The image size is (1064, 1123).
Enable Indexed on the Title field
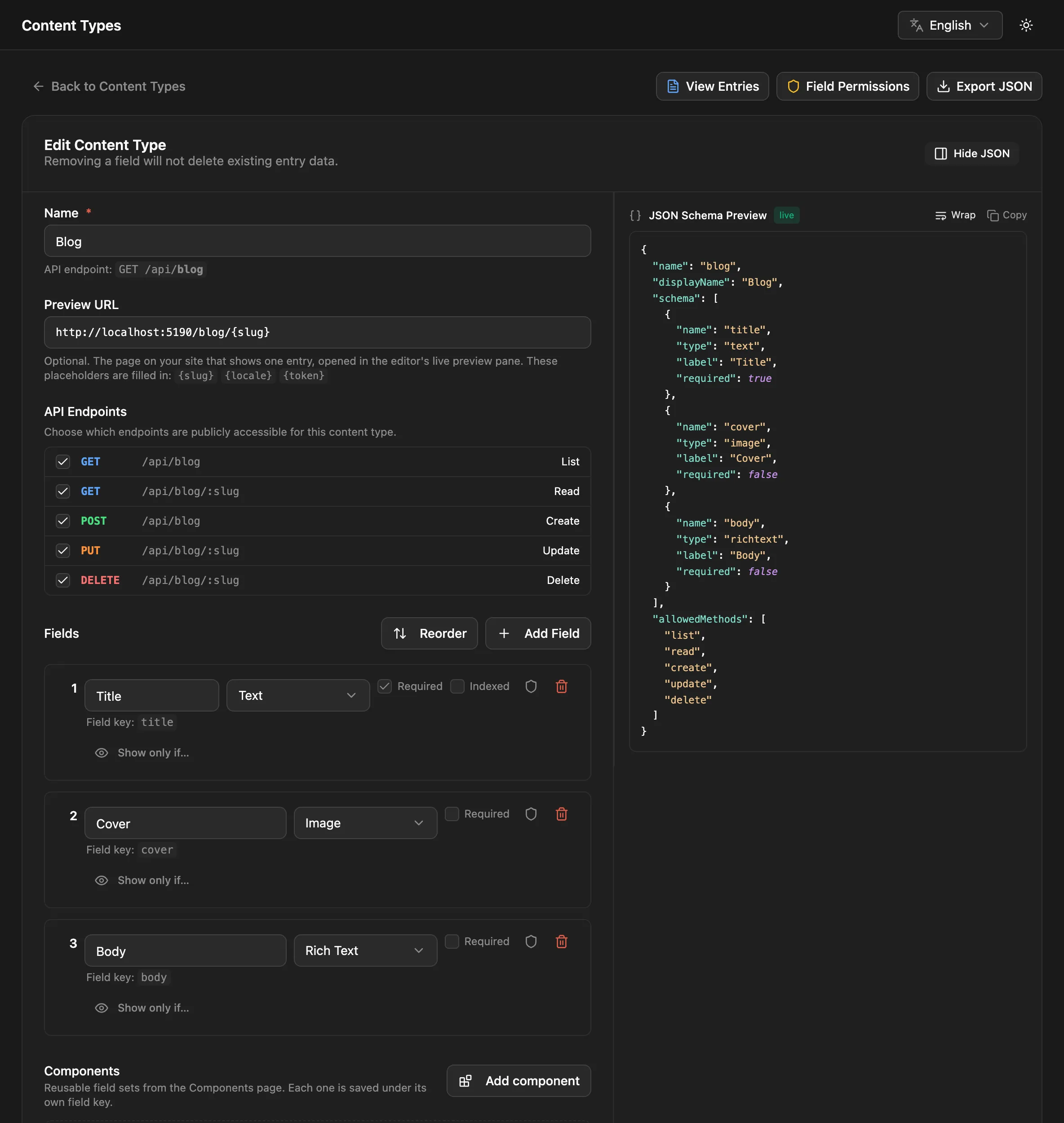coord(457,686)
